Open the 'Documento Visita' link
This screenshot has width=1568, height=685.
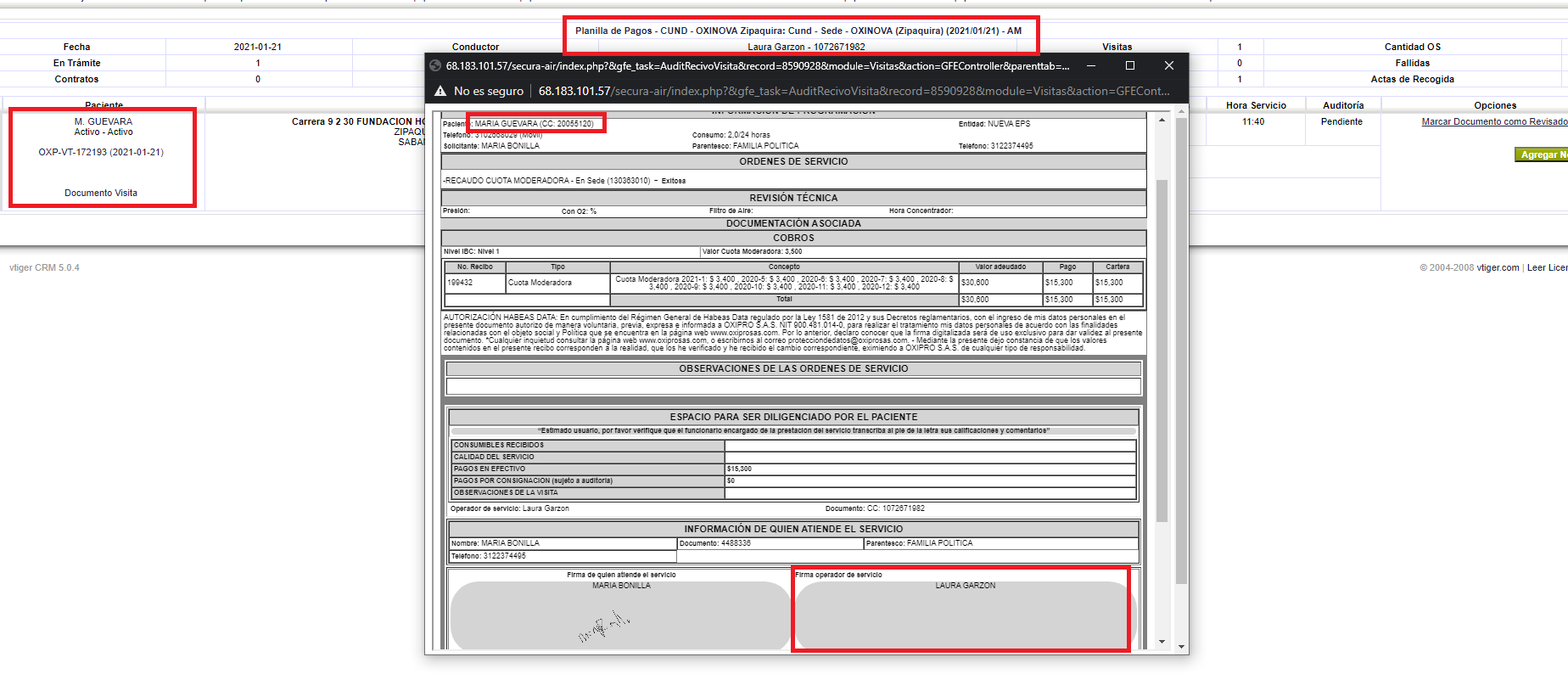click(x=101, y=193)
